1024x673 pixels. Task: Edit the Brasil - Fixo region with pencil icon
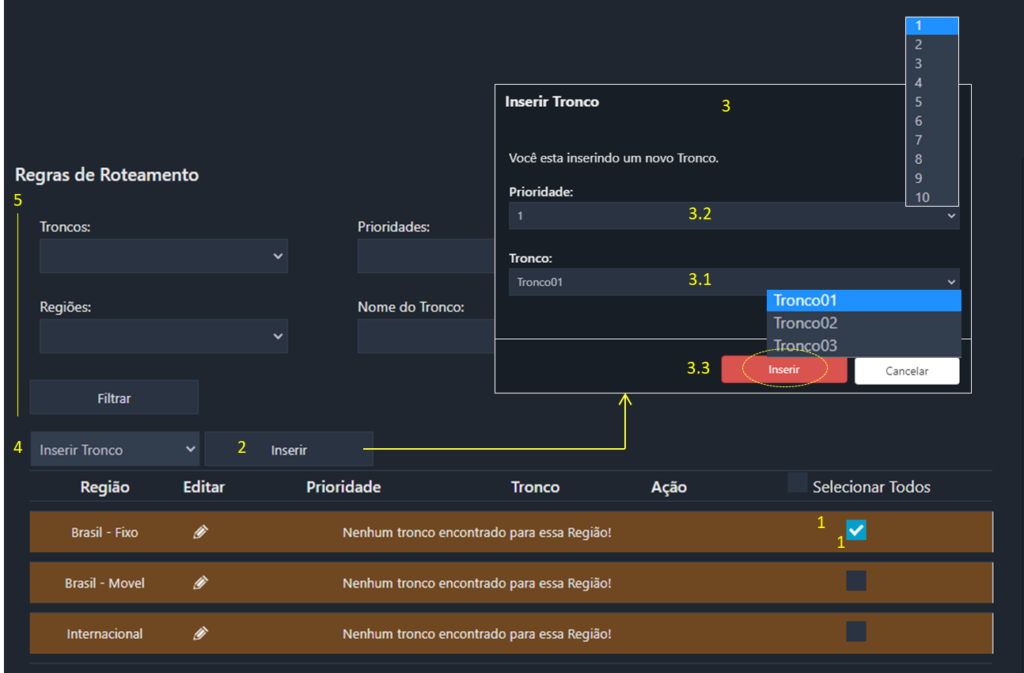[200, 532]
